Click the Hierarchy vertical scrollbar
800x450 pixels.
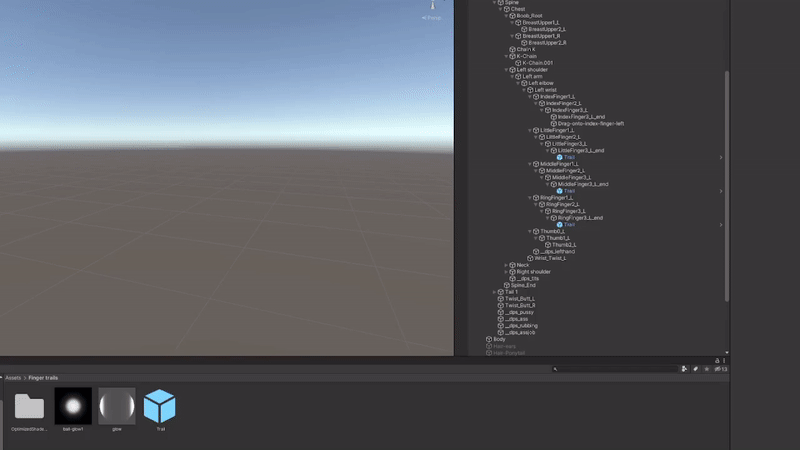click(x=727, y=186)
